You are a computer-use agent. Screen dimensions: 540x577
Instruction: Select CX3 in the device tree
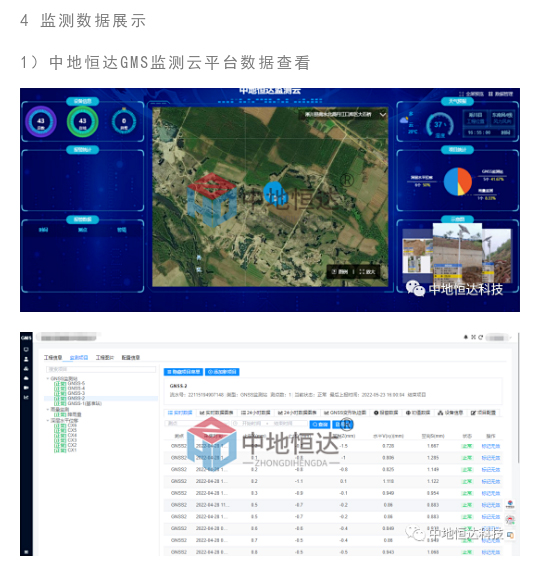point(66,440)
